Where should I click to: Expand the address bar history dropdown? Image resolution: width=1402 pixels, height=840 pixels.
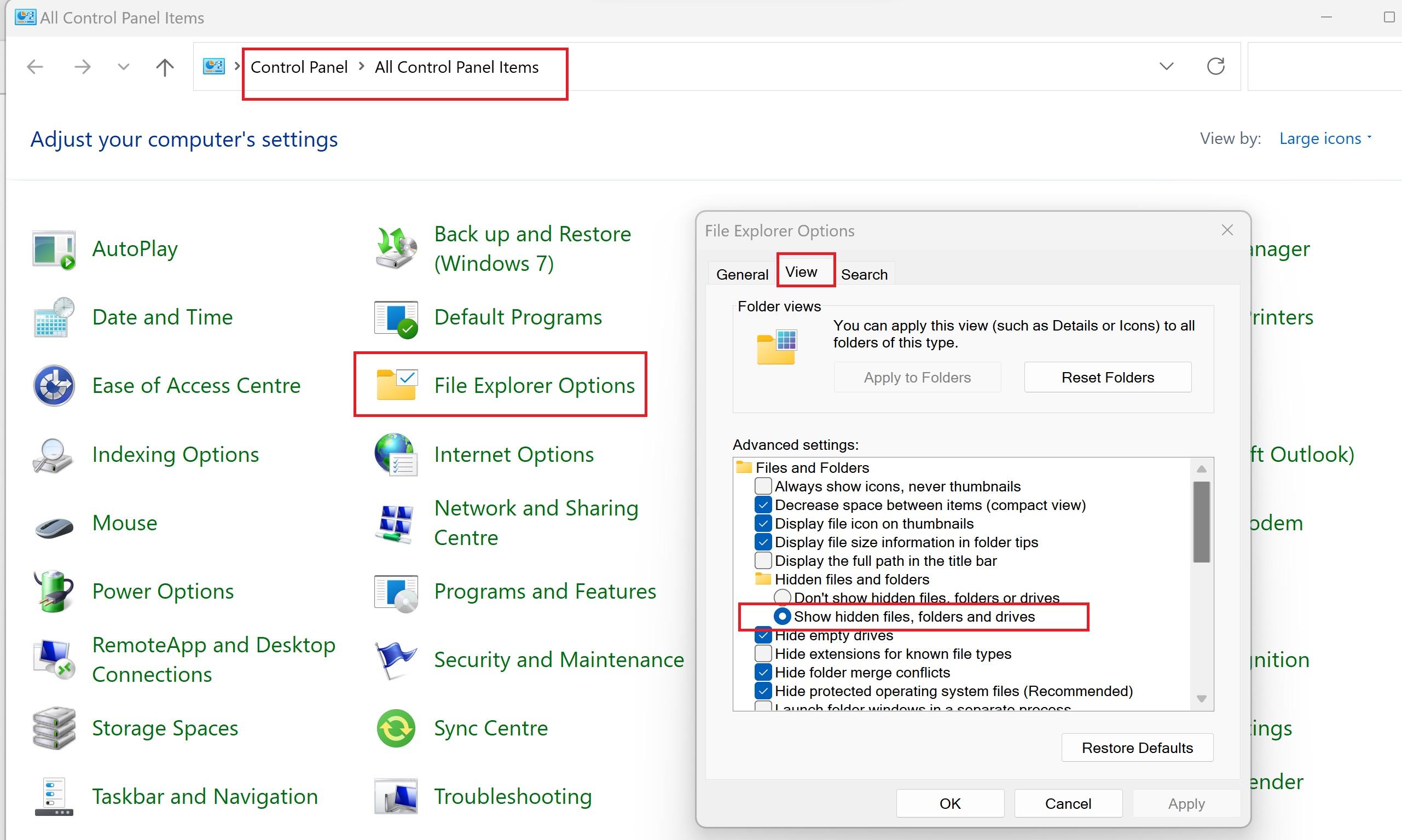[x=1166, y=67]
